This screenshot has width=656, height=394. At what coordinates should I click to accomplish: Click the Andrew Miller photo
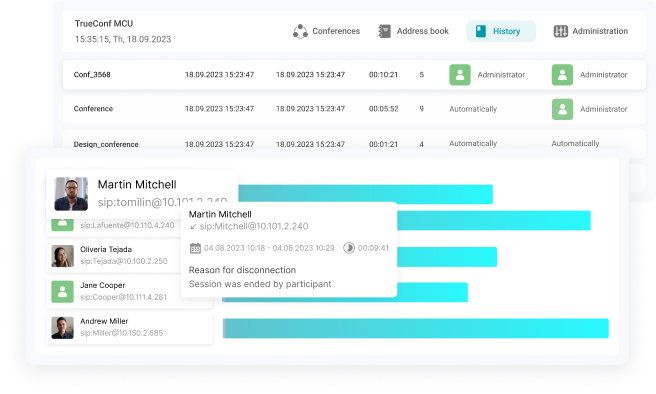[62, 327]
